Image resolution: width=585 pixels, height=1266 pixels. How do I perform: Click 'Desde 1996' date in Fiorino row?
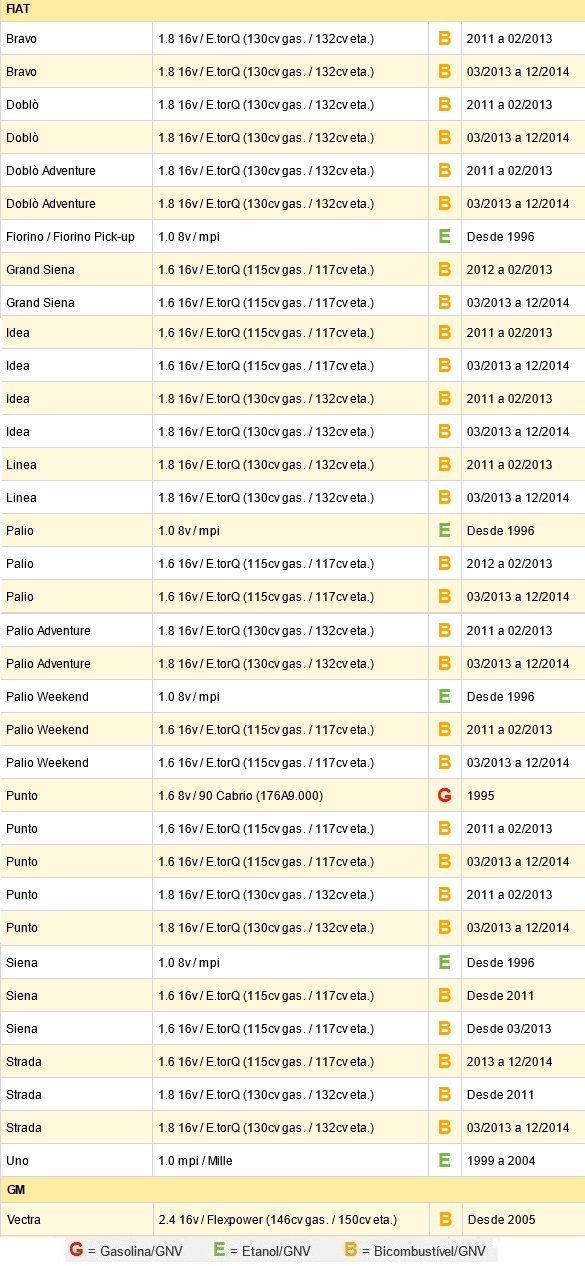click(500, 237)
